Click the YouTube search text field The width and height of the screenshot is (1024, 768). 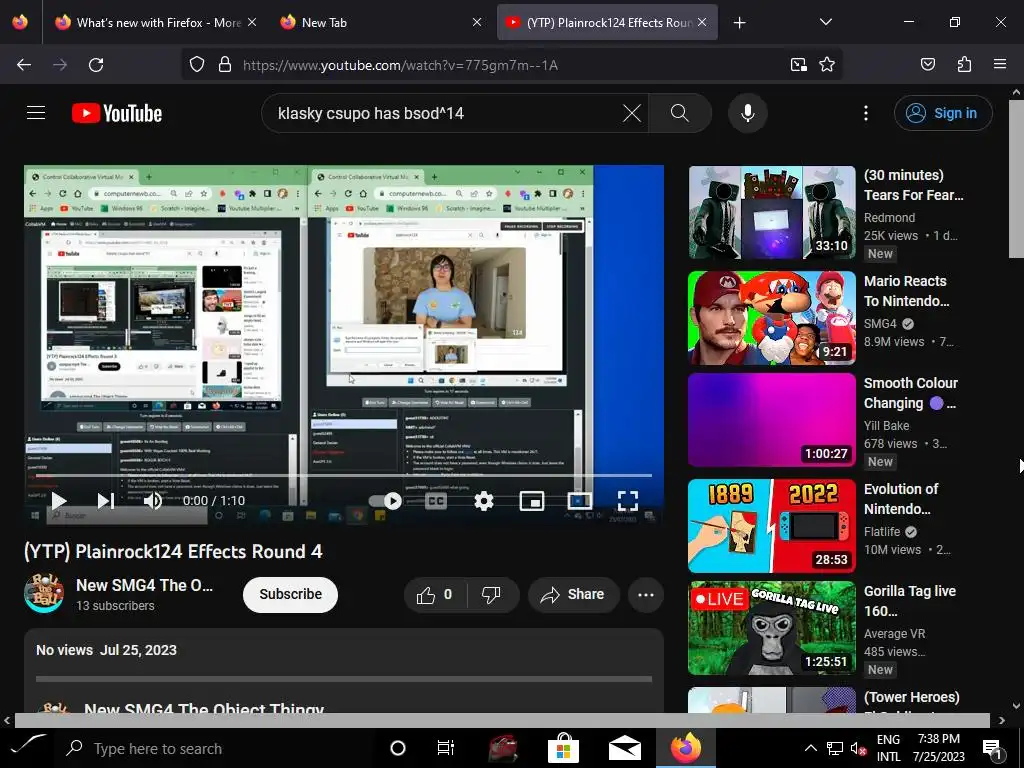pos(444,113)
